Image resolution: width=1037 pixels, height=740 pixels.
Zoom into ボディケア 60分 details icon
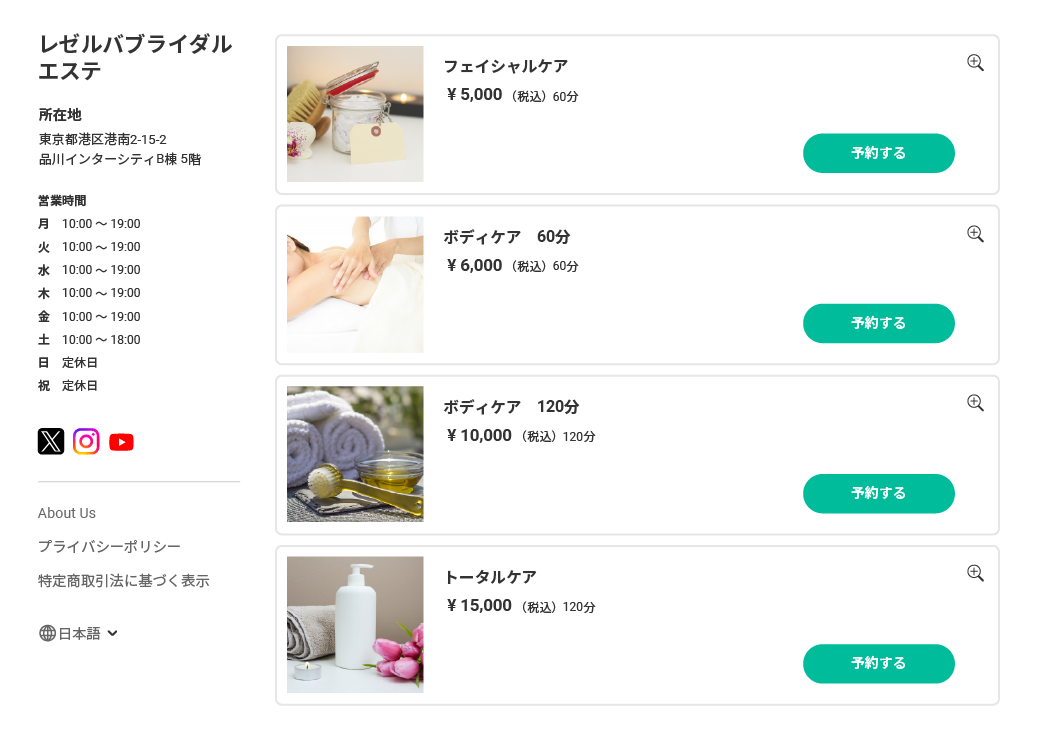(x=975, y=234)
